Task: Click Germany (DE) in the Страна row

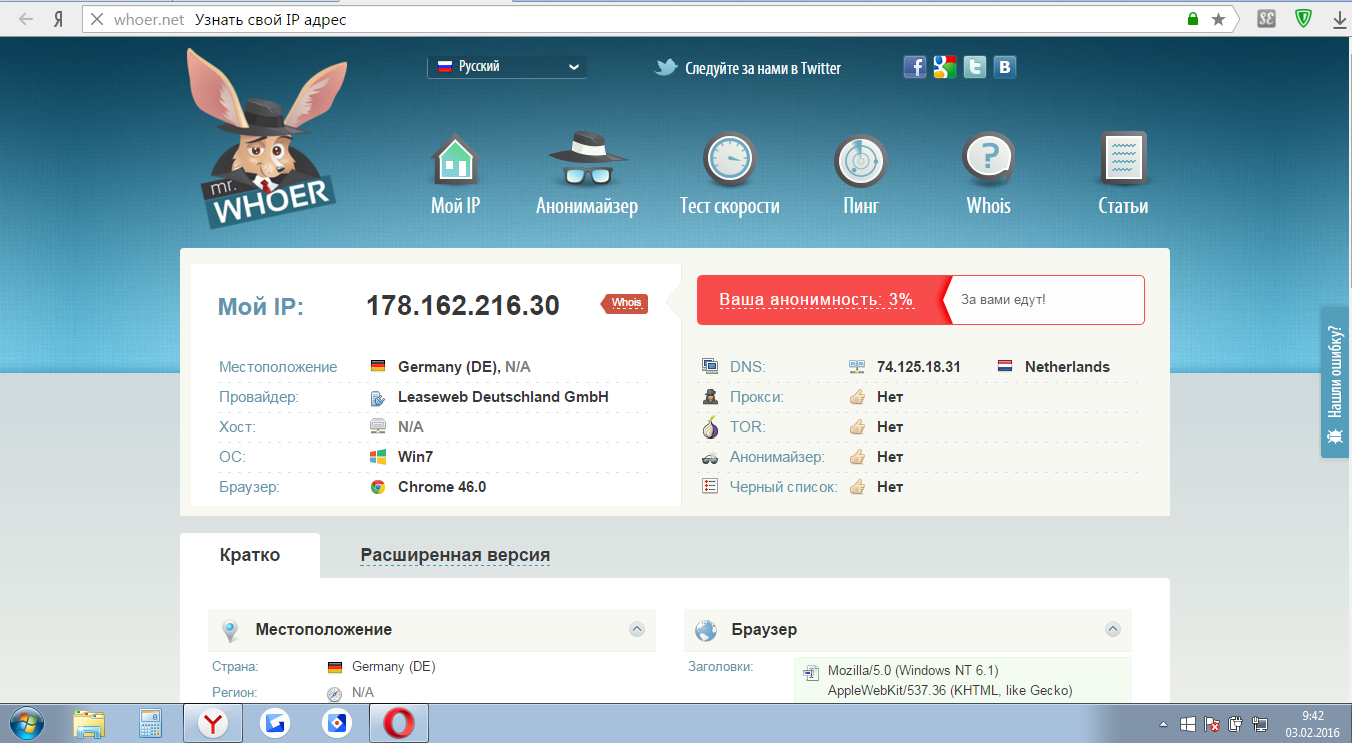Action: 394,667
